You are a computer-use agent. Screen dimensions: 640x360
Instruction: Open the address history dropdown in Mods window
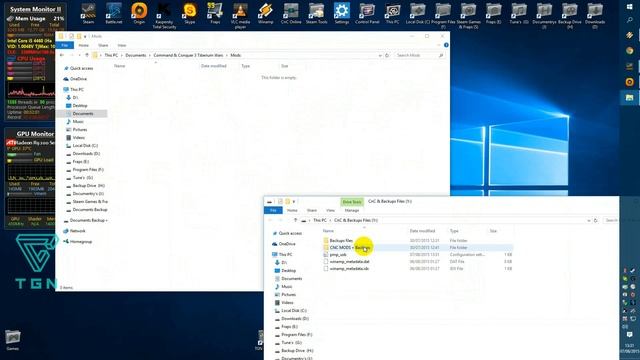pyautogui.click(x=380, y=55)
